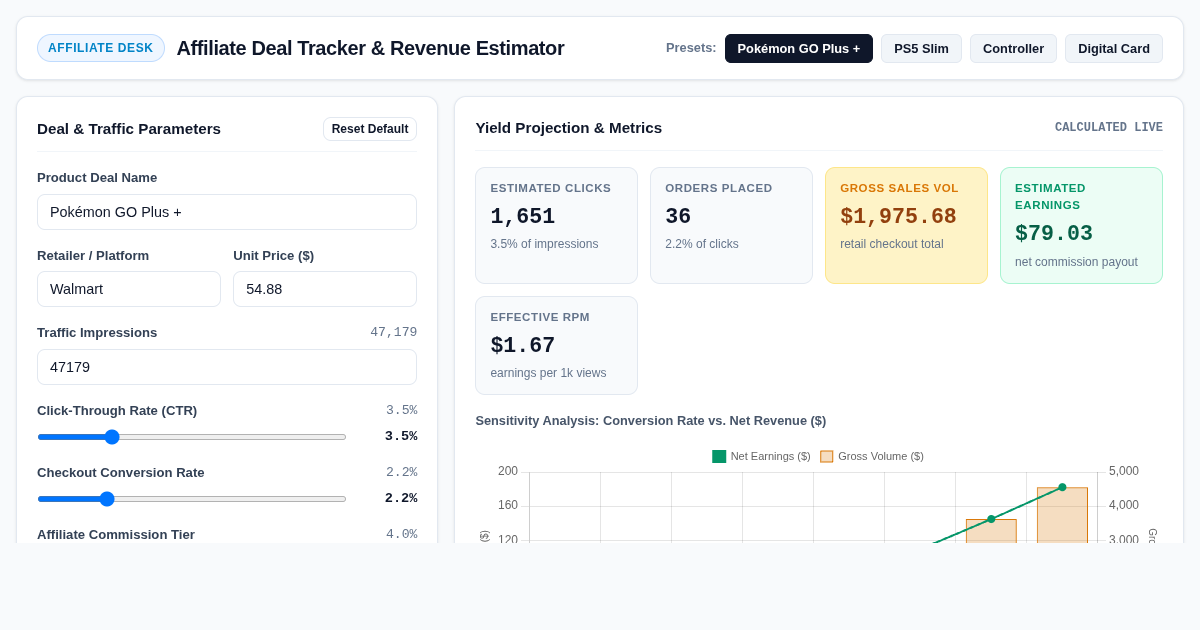Viewport: 1200px width, 630px height.
Task: Click the Reset Default button
Action: 370,129
